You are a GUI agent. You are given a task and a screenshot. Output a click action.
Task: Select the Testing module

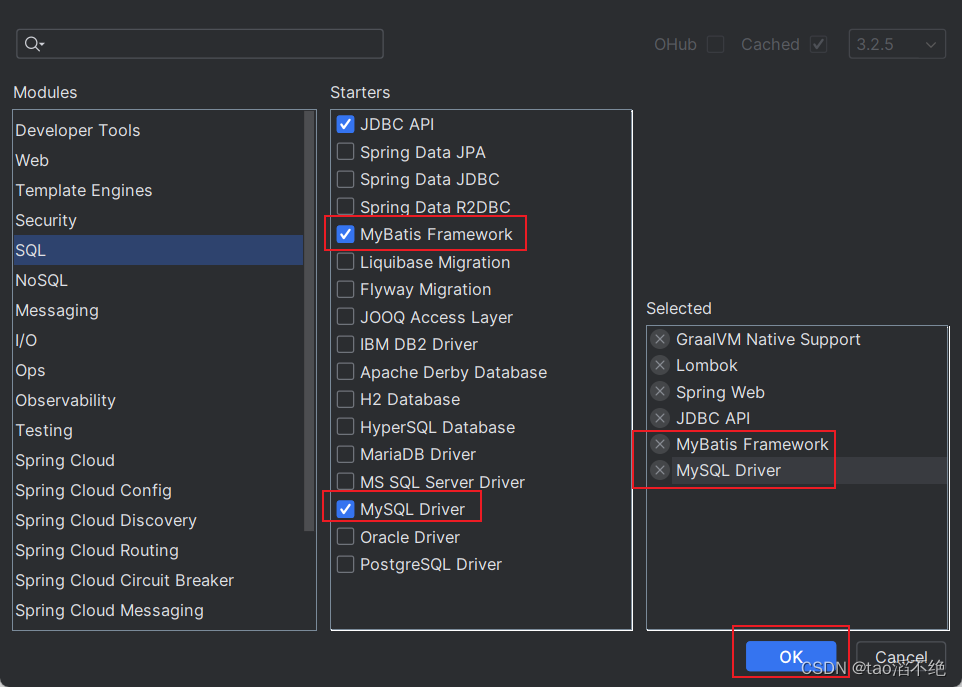coord(158,431)
